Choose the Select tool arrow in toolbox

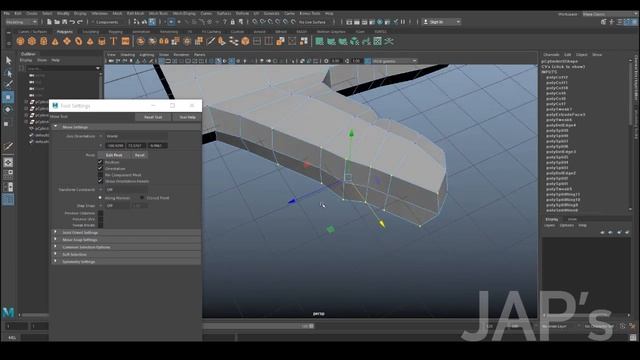pos(8,61)
